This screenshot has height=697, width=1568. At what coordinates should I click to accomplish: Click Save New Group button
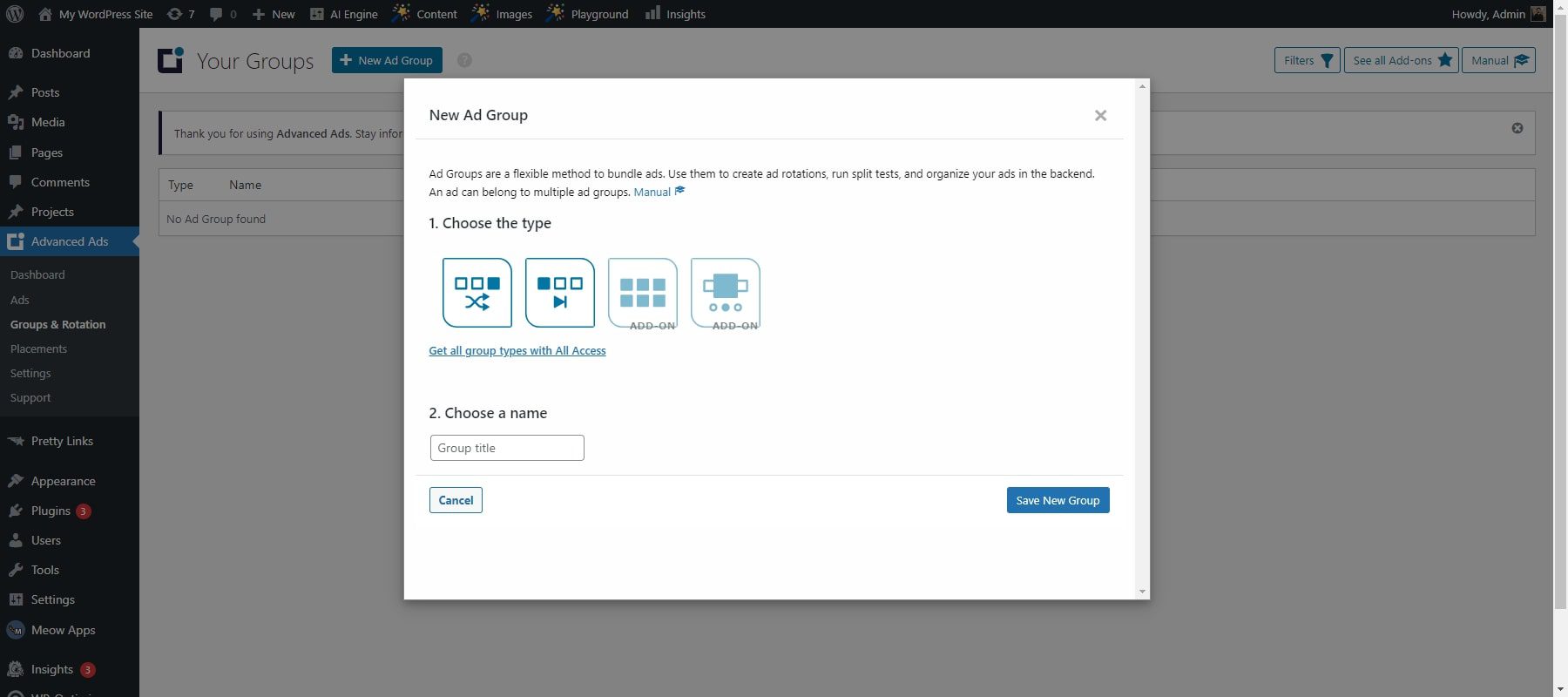[1058, 500]
